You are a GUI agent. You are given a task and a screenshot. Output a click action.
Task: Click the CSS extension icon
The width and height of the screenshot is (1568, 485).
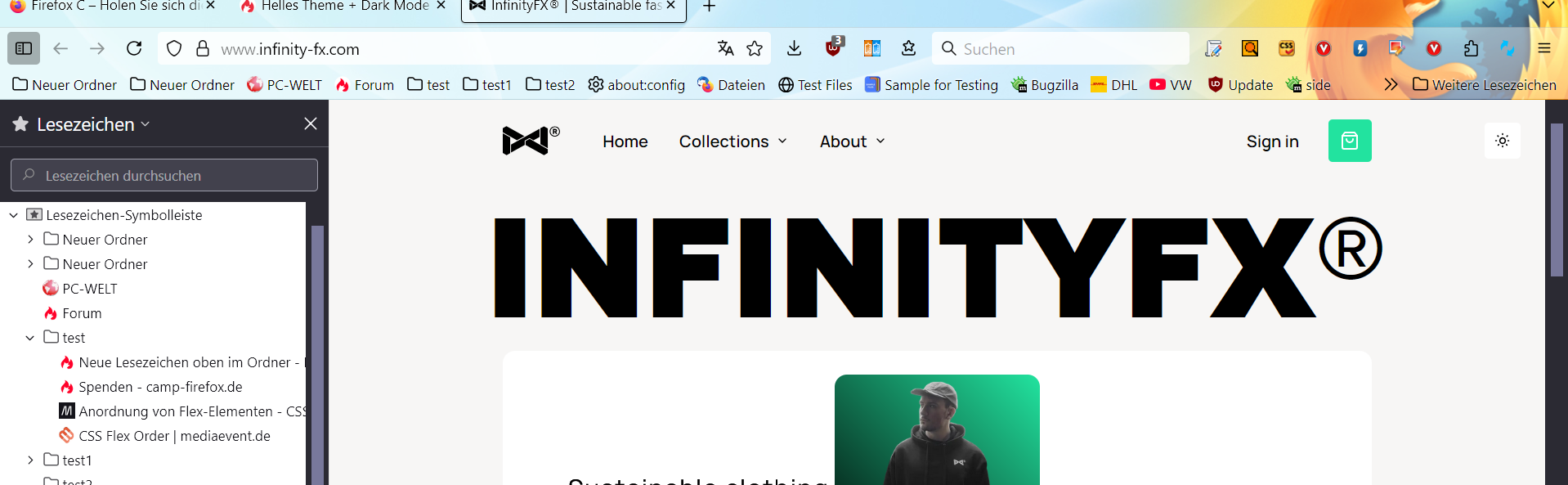click(1287, 49)
